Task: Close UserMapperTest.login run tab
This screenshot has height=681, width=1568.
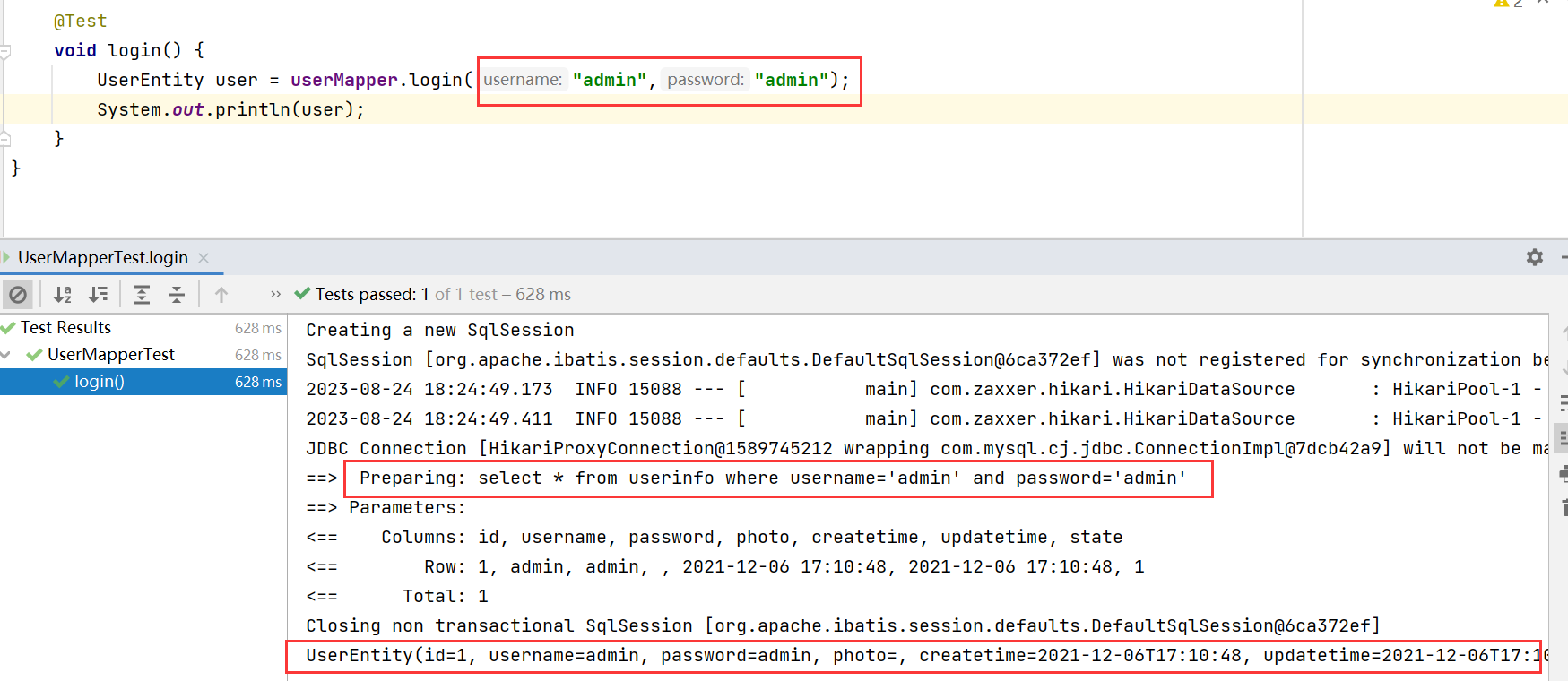Action: point(204,258)
